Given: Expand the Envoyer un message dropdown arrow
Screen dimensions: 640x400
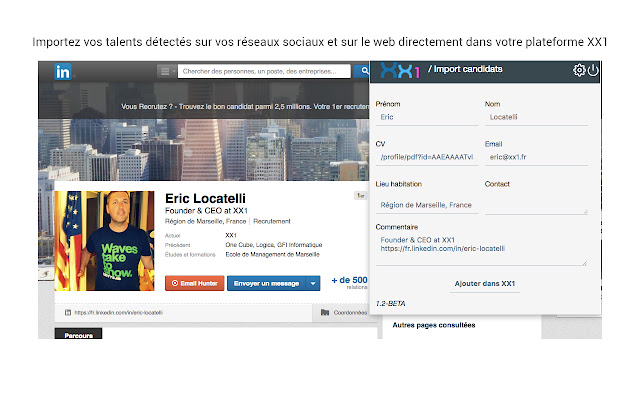Looking at the screenshot, I should 313,283.
